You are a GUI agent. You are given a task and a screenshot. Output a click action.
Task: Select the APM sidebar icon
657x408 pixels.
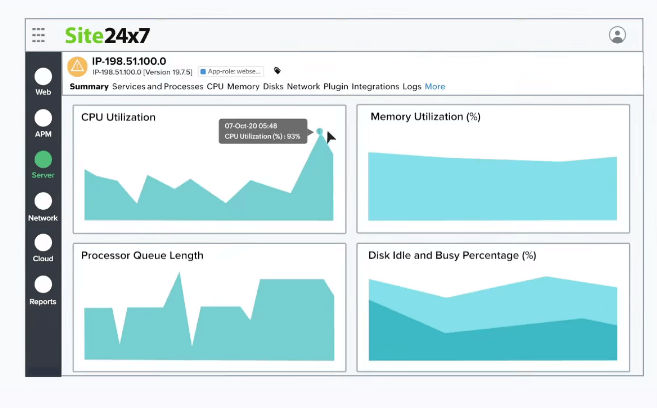click(43, 118)
